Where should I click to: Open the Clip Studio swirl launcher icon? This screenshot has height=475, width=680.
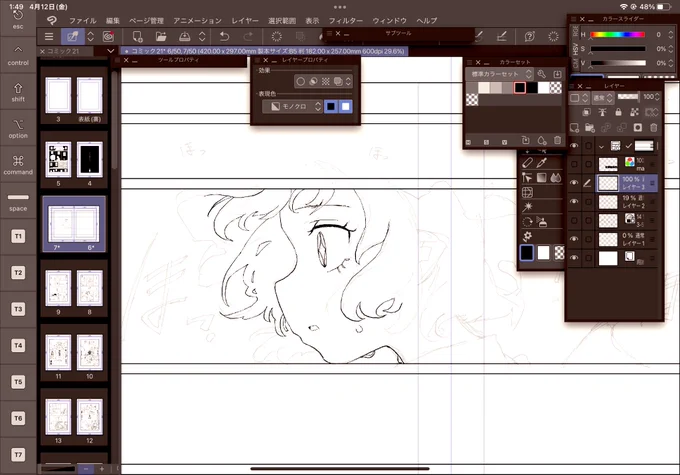(x=108, y=37)
